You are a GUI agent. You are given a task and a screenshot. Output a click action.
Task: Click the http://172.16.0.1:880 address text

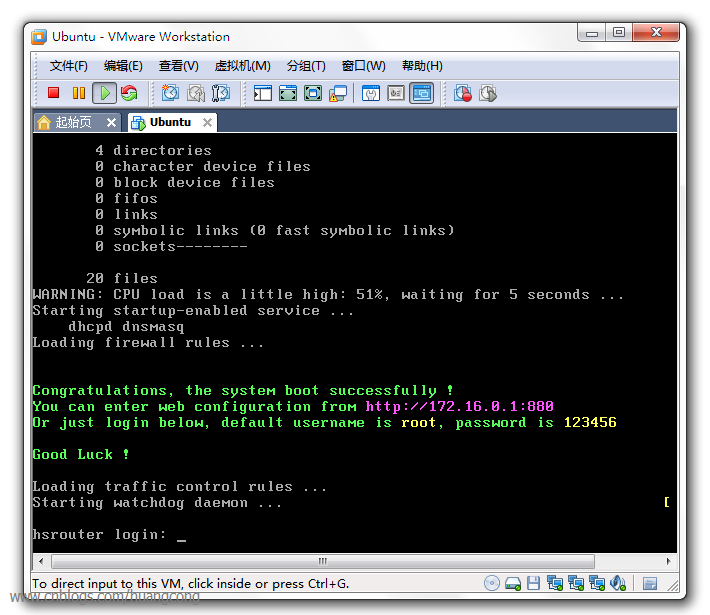click(460, 406)
